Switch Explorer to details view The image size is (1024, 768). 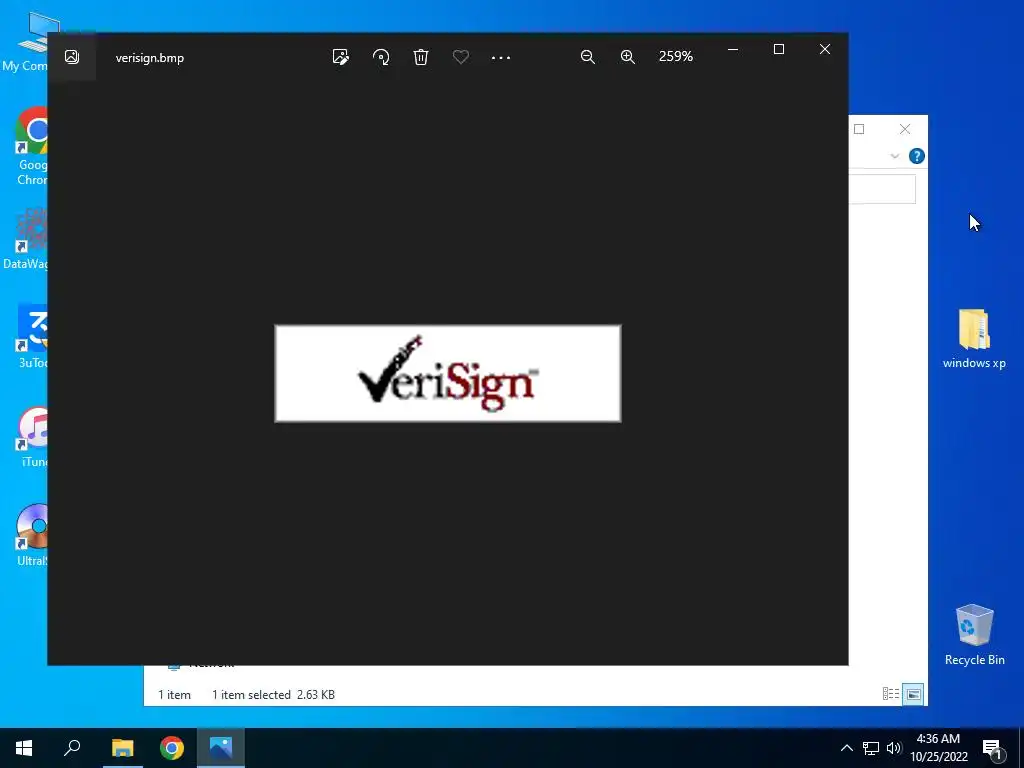point(891,694)
